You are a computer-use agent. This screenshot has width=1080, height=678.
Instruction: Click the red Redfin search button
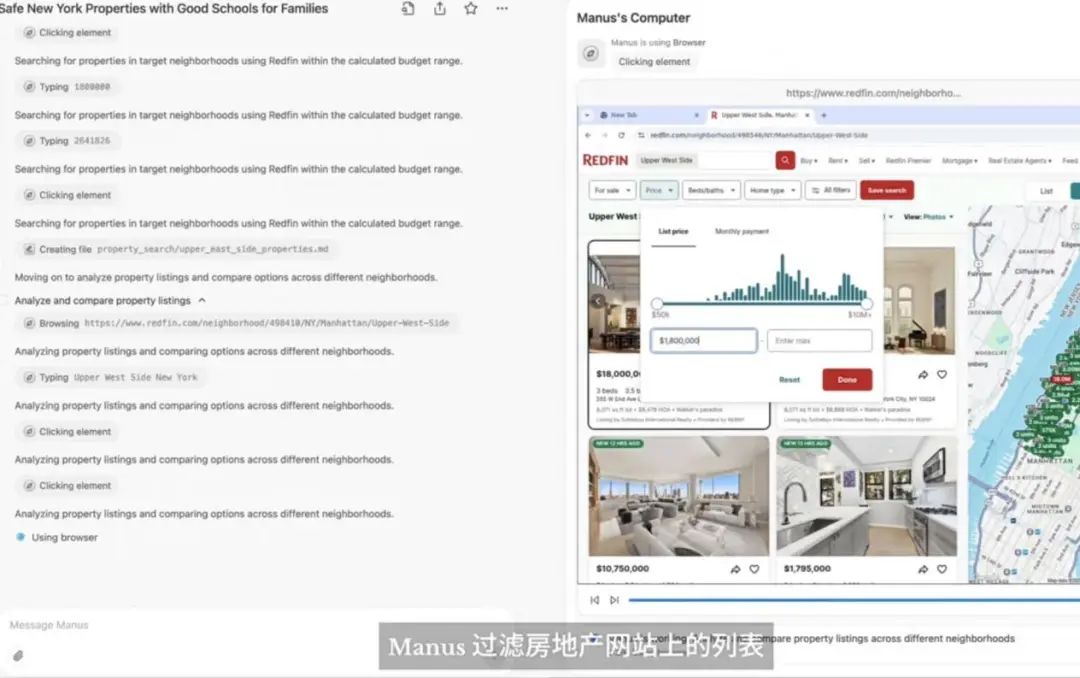click(785, 161)
